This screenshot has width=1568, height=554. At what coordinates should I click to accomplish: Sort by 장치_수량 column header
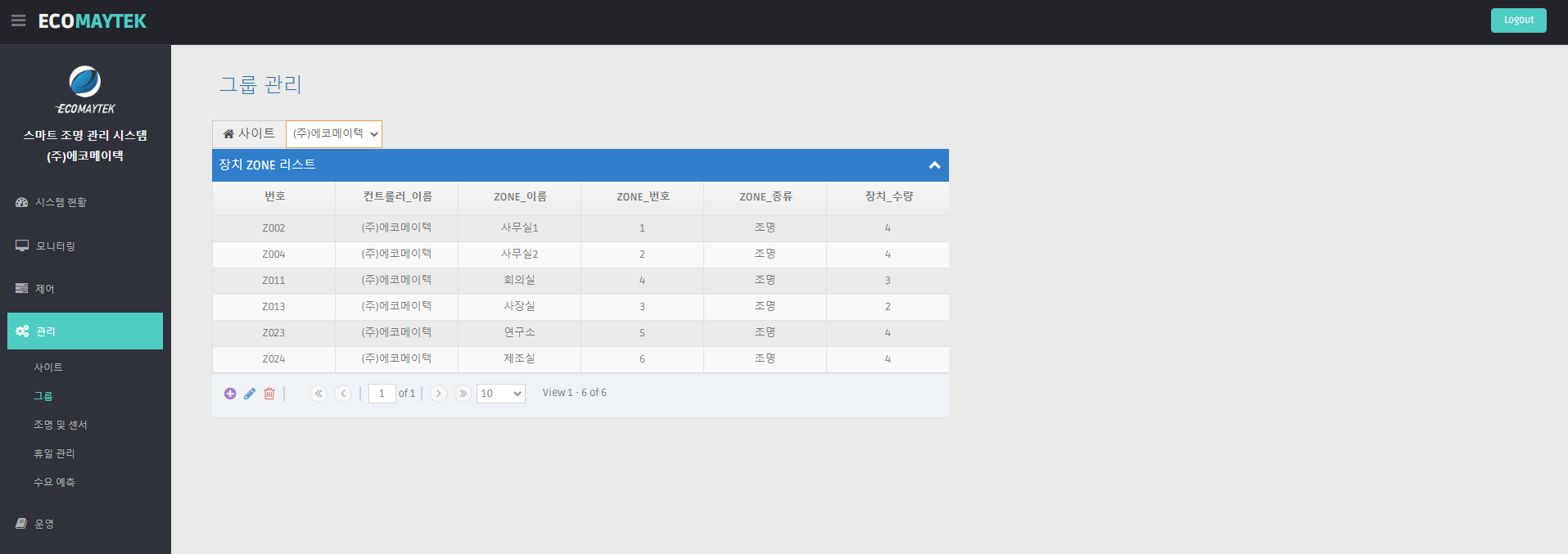tap(888, 197)
